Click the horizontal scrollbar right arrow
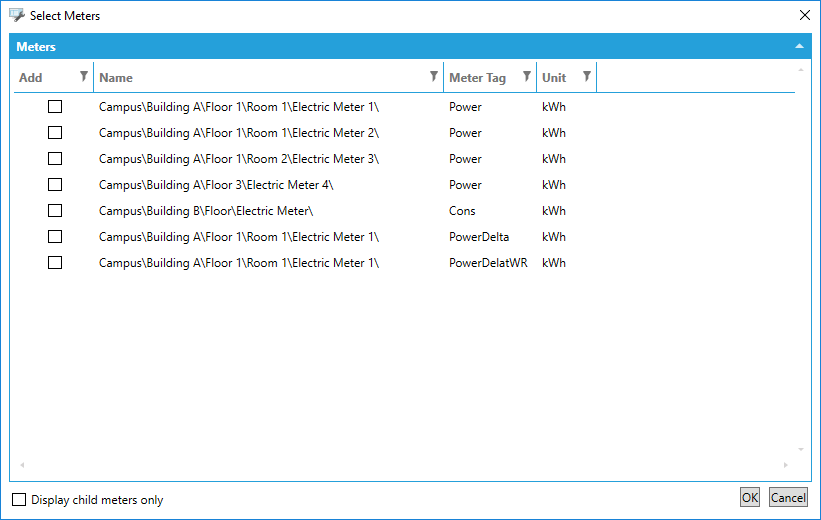Image resolution: width=821 pixels, height=520 pixels. pyautogui.click(x=785, y=465)
